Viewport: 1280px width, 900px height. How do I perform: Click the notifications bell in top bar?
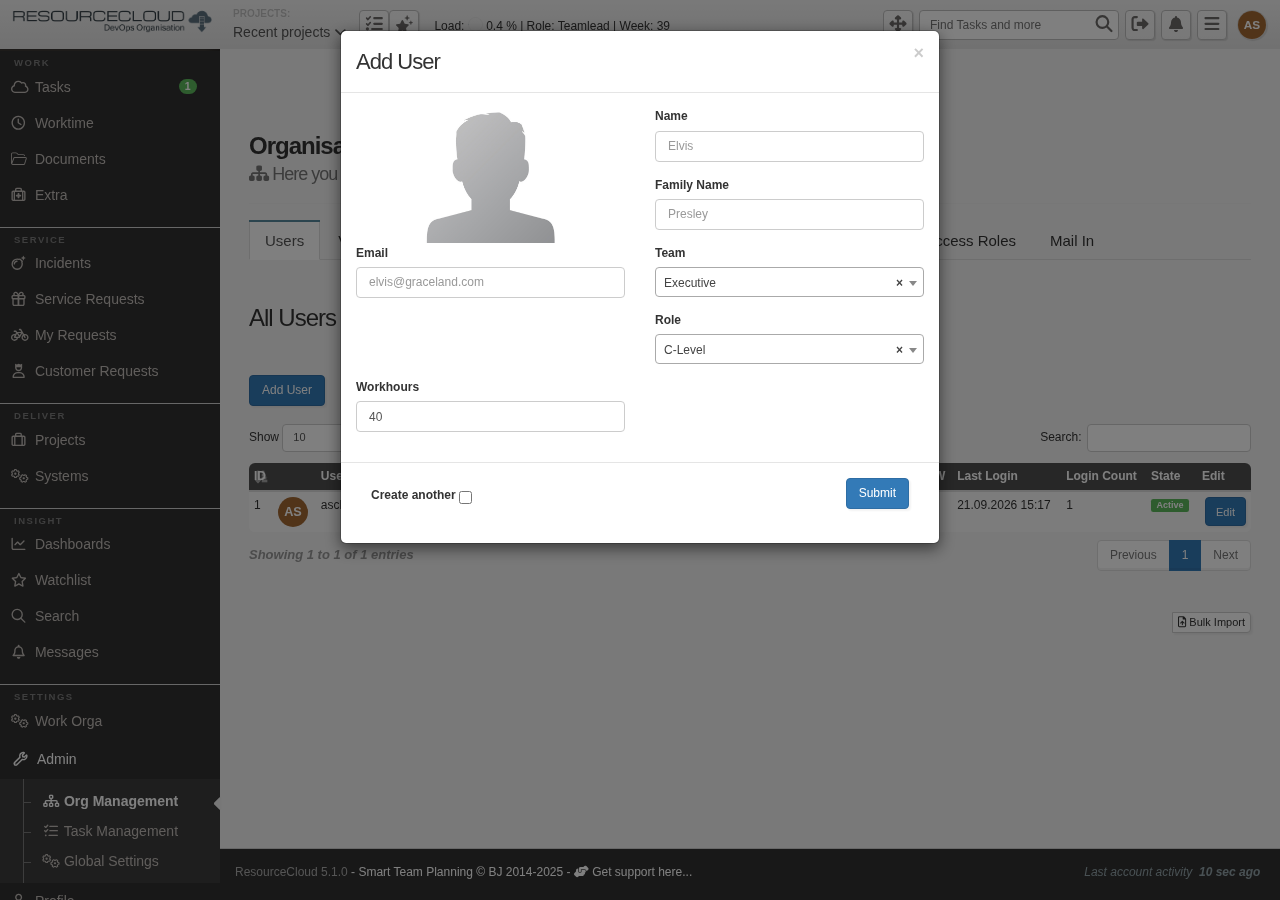(x=1176, y=25)
